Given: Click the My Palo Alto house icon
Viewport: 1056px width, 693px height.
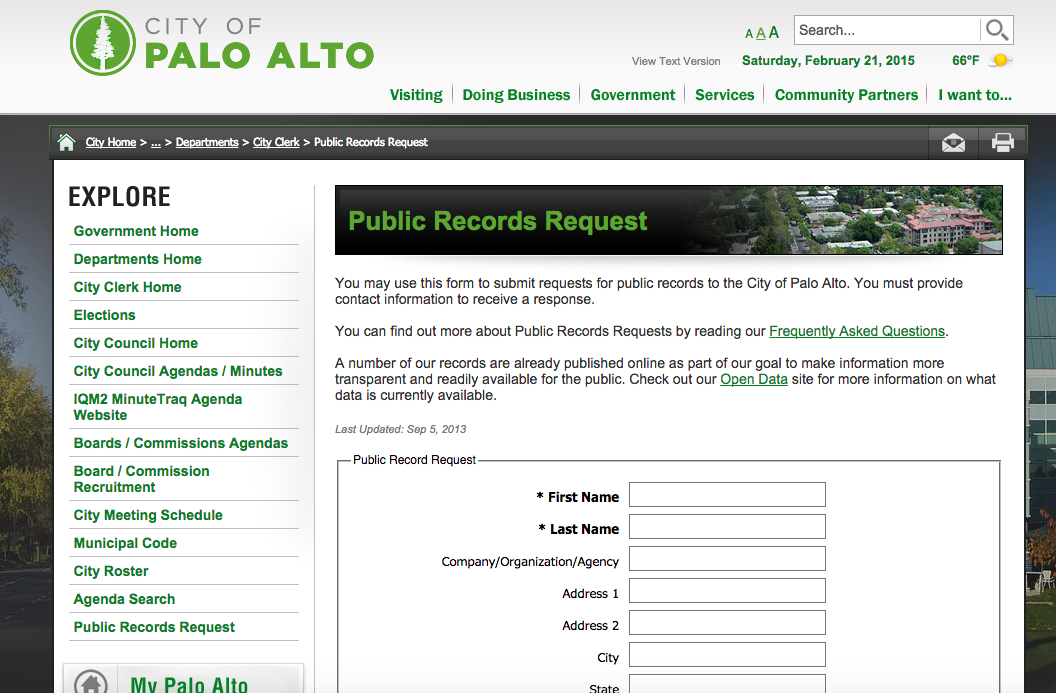Looking at the screenshot, I should 91,681.
